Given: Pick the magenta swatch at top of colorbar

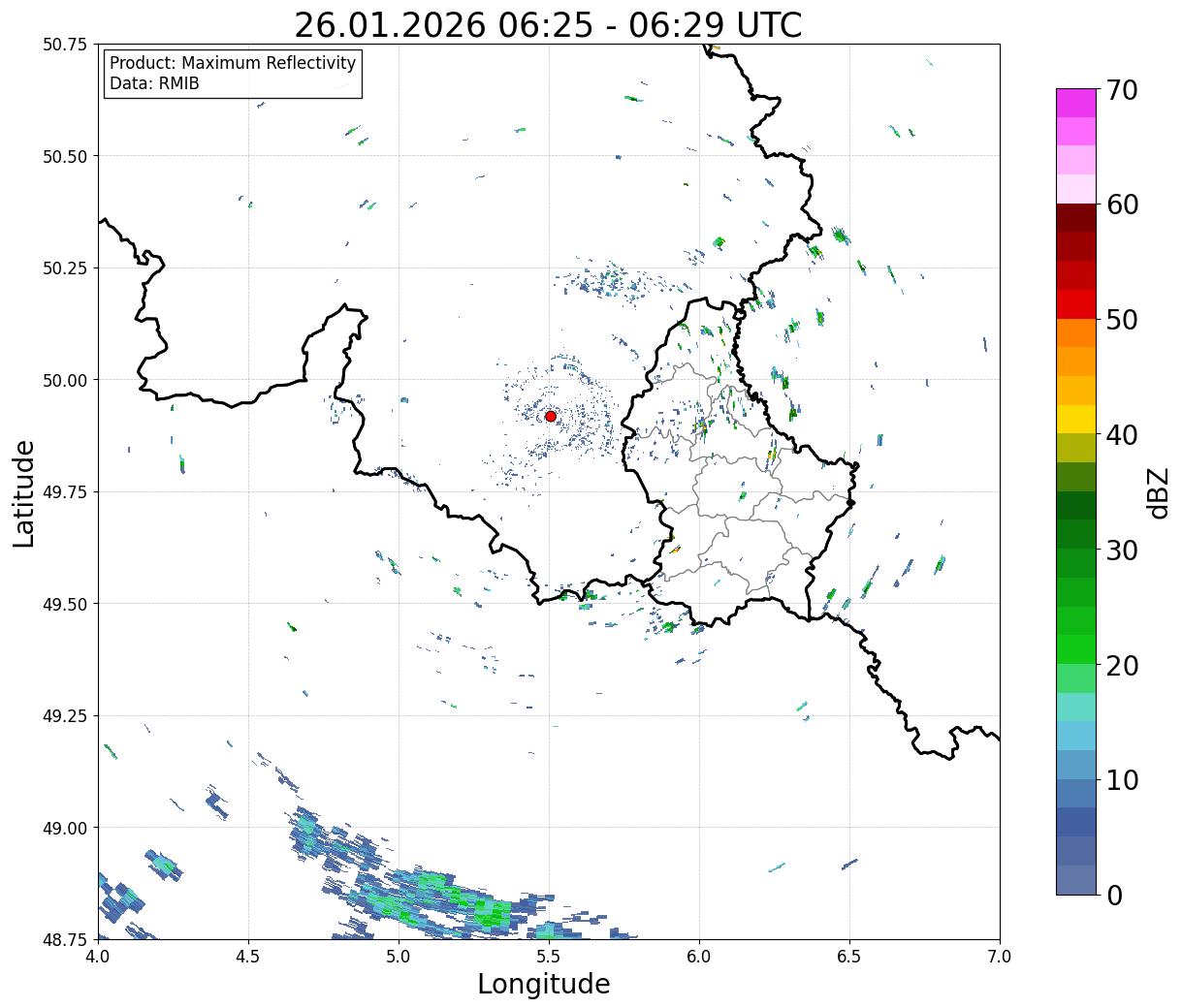Looking at the screenshot, I should pos(1076,103).
